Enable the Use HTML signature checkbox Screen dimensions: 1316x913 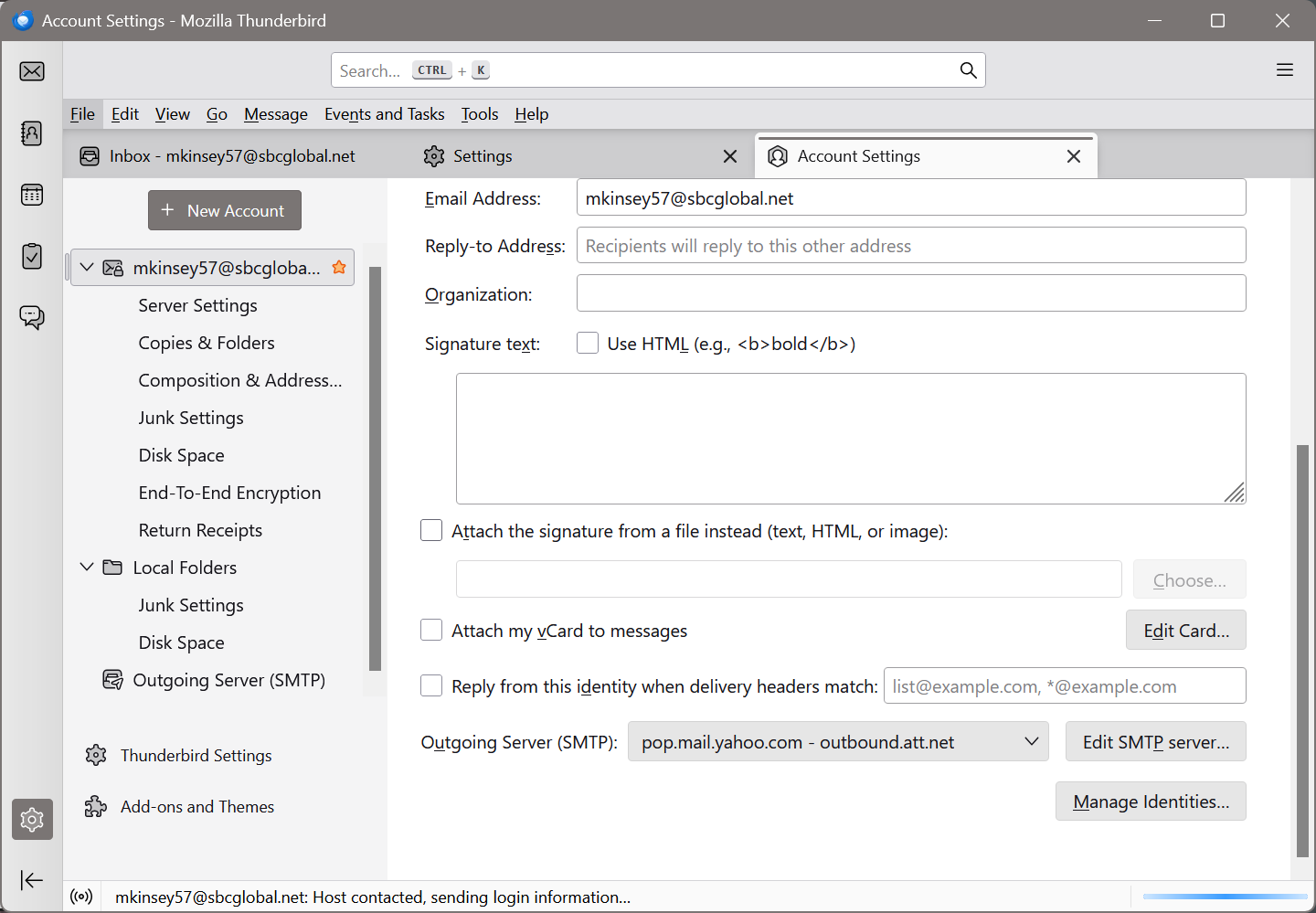tap(588, 344)
